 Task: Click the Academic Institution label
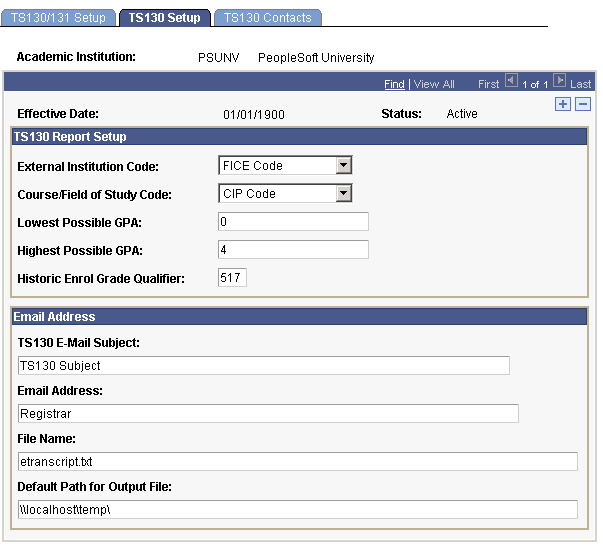tap(76, 57)
